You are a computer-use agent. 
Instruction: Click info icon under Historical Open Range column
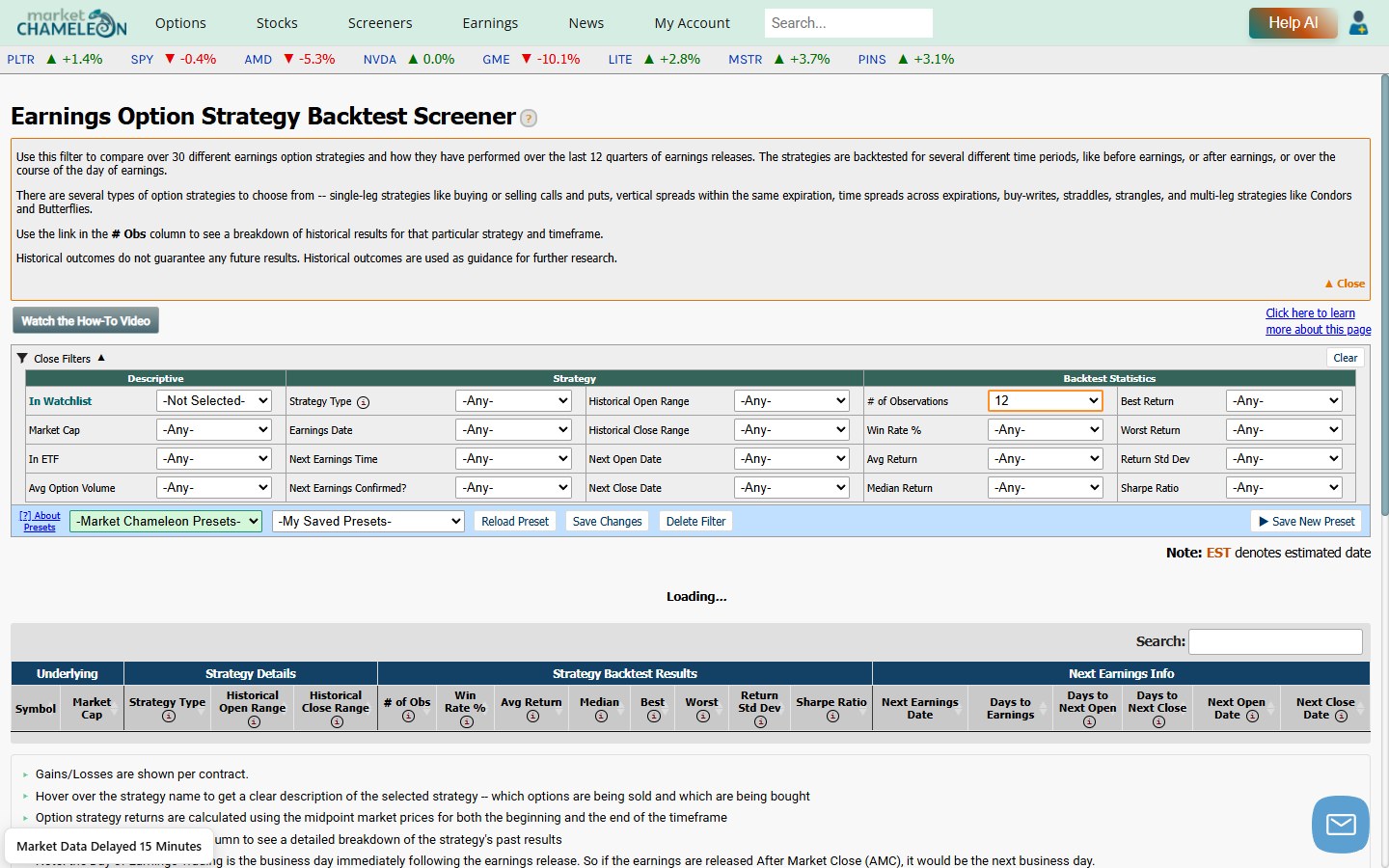coord(254,722)
